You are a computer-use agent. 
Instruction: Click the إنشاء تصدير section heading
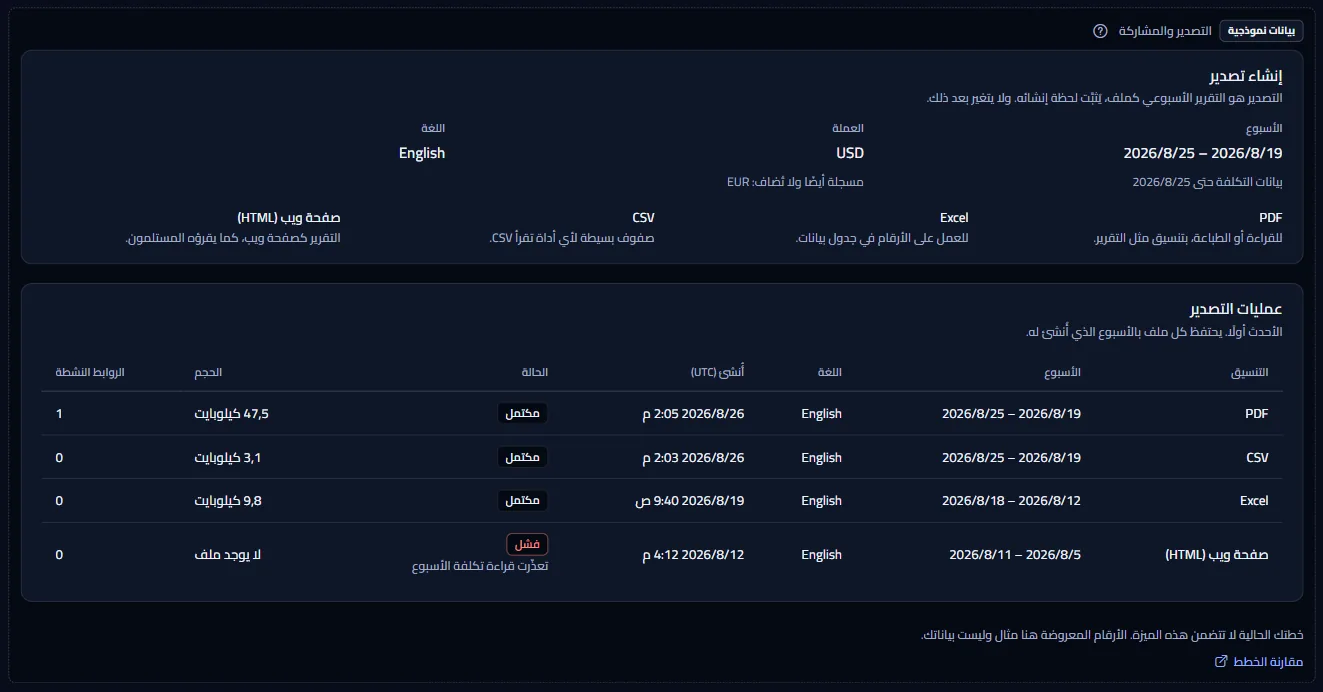pos(1245,76)
